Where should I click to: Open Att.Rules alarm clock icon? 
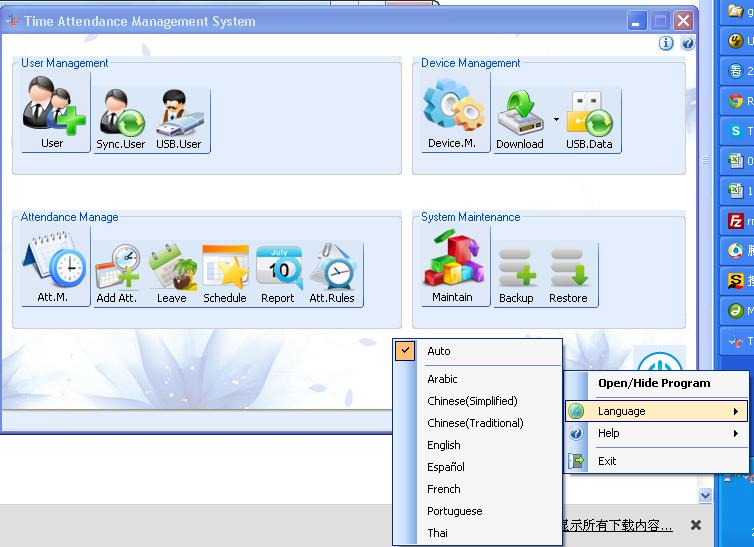click(x=332, y=274)
